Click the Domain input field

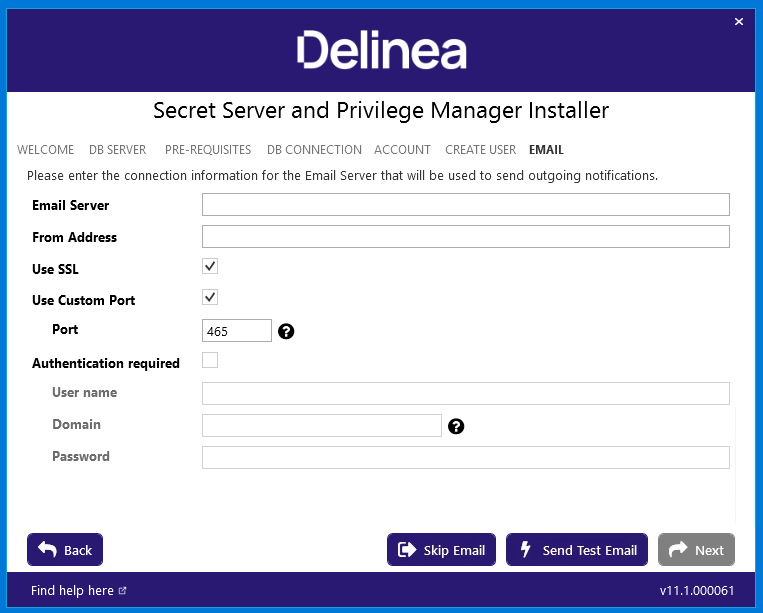tap(322, 425)
